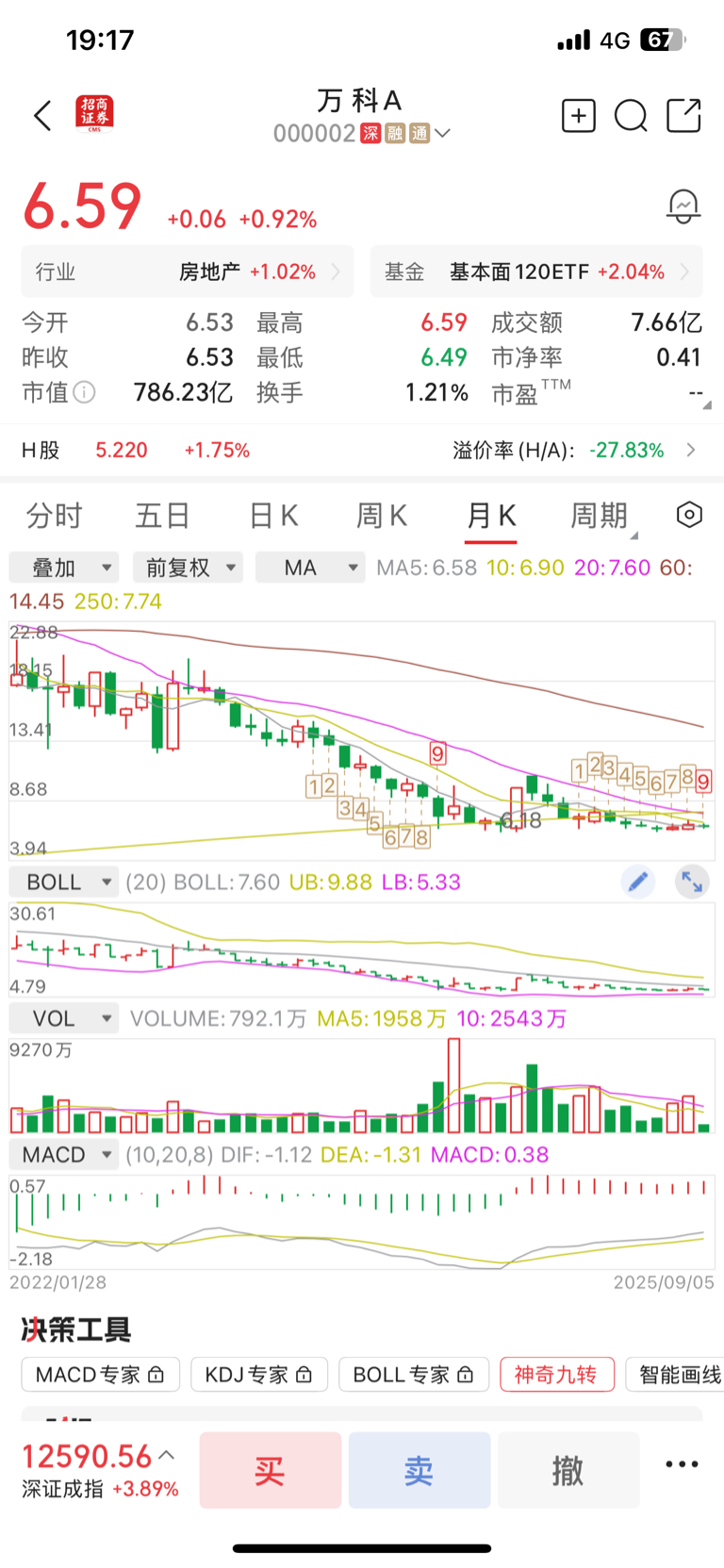Tap 溢价率 -27.83% value

pyautogui.click(x=627, y=450)
